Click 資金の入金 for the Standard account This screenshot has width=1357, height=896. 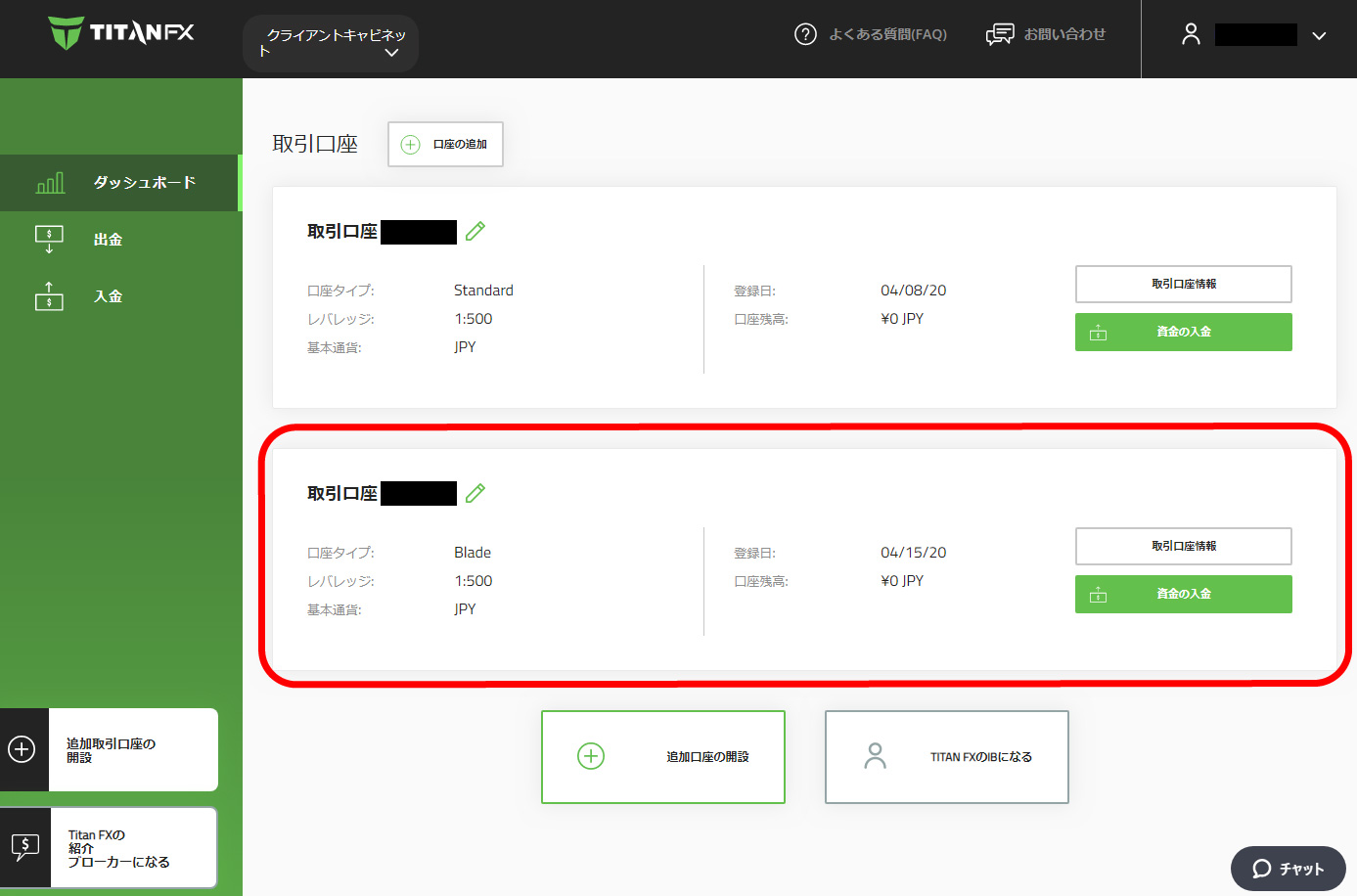[1184, 332]
